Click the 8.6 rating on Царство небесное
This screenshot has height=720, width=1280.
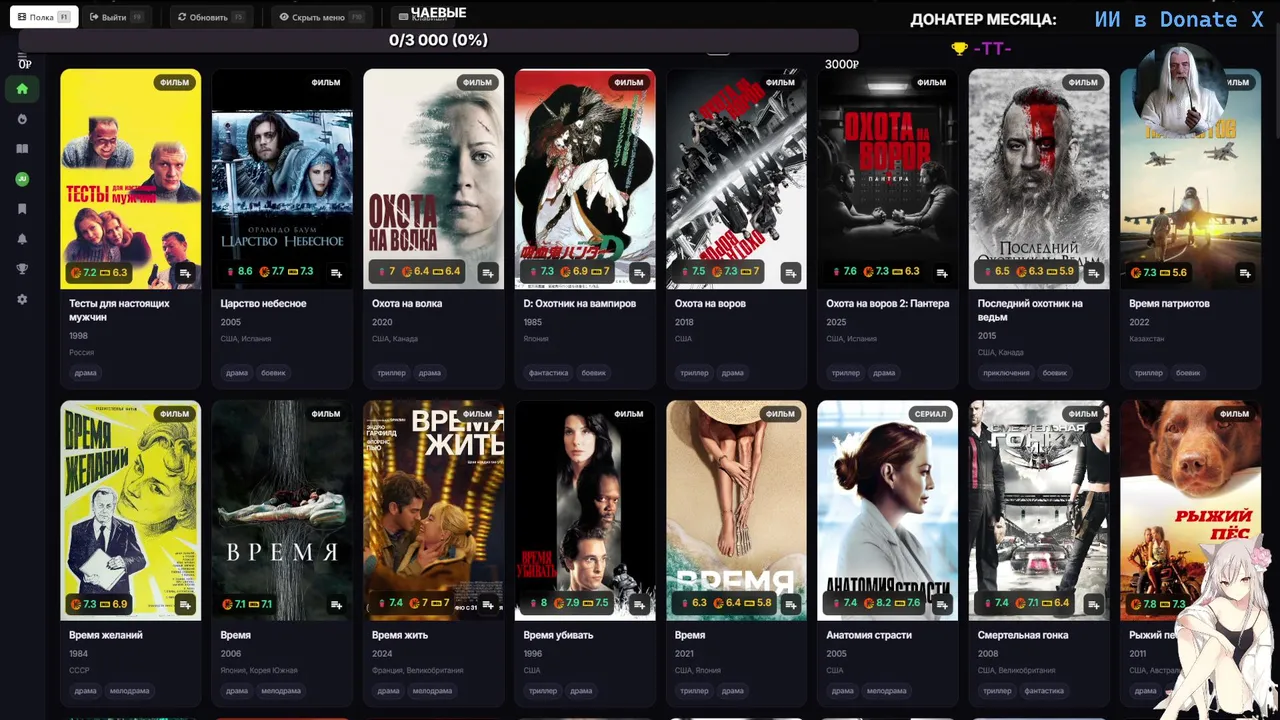click(x=241, y=272)
